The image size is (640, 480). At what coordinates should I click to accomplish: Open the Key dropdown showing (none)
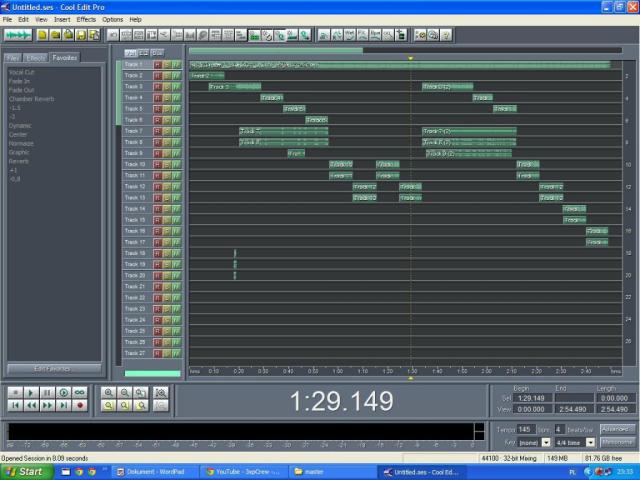[x=546, y=442]
